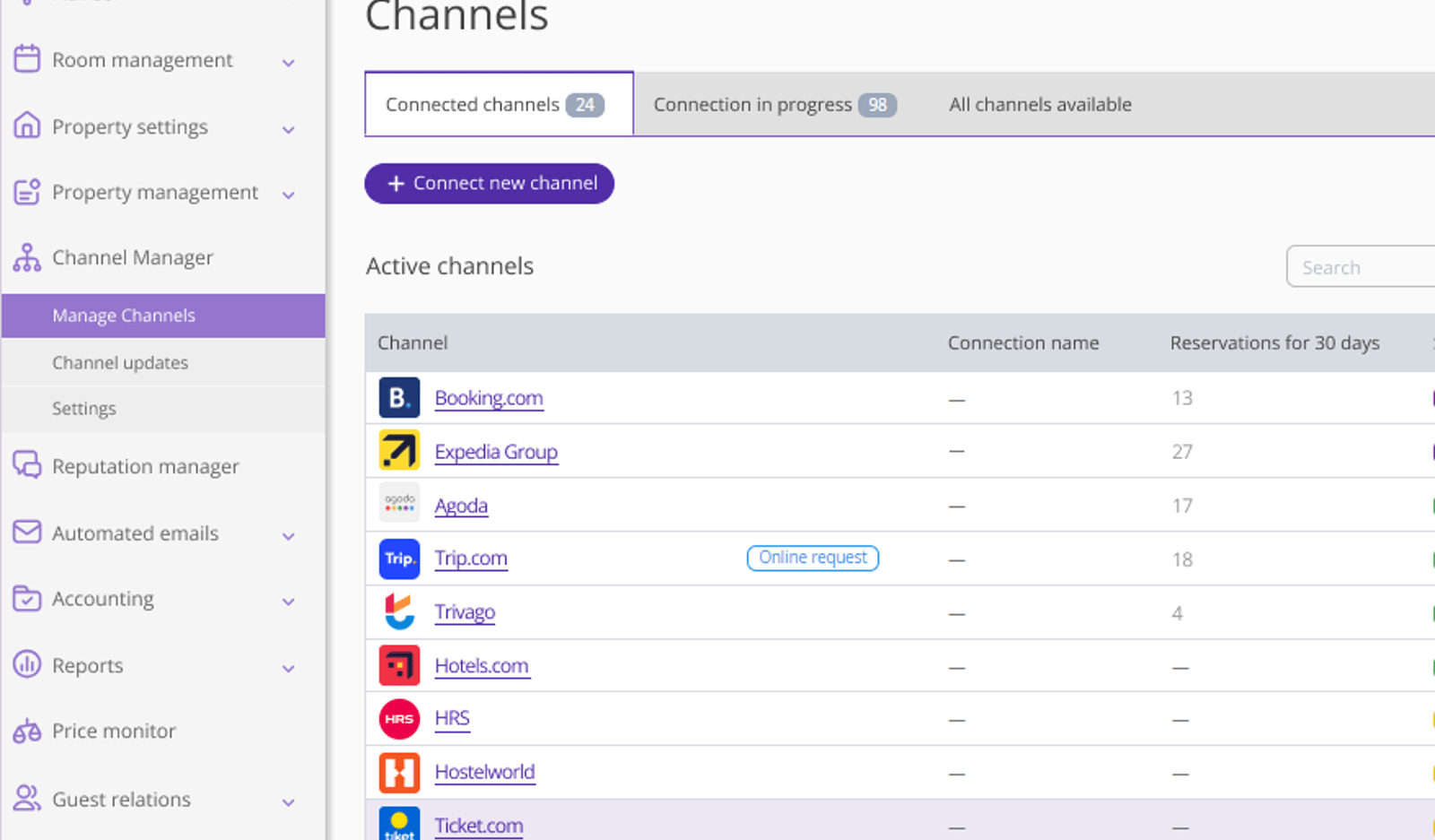Click the Active channels Search field

(1361, 267)
